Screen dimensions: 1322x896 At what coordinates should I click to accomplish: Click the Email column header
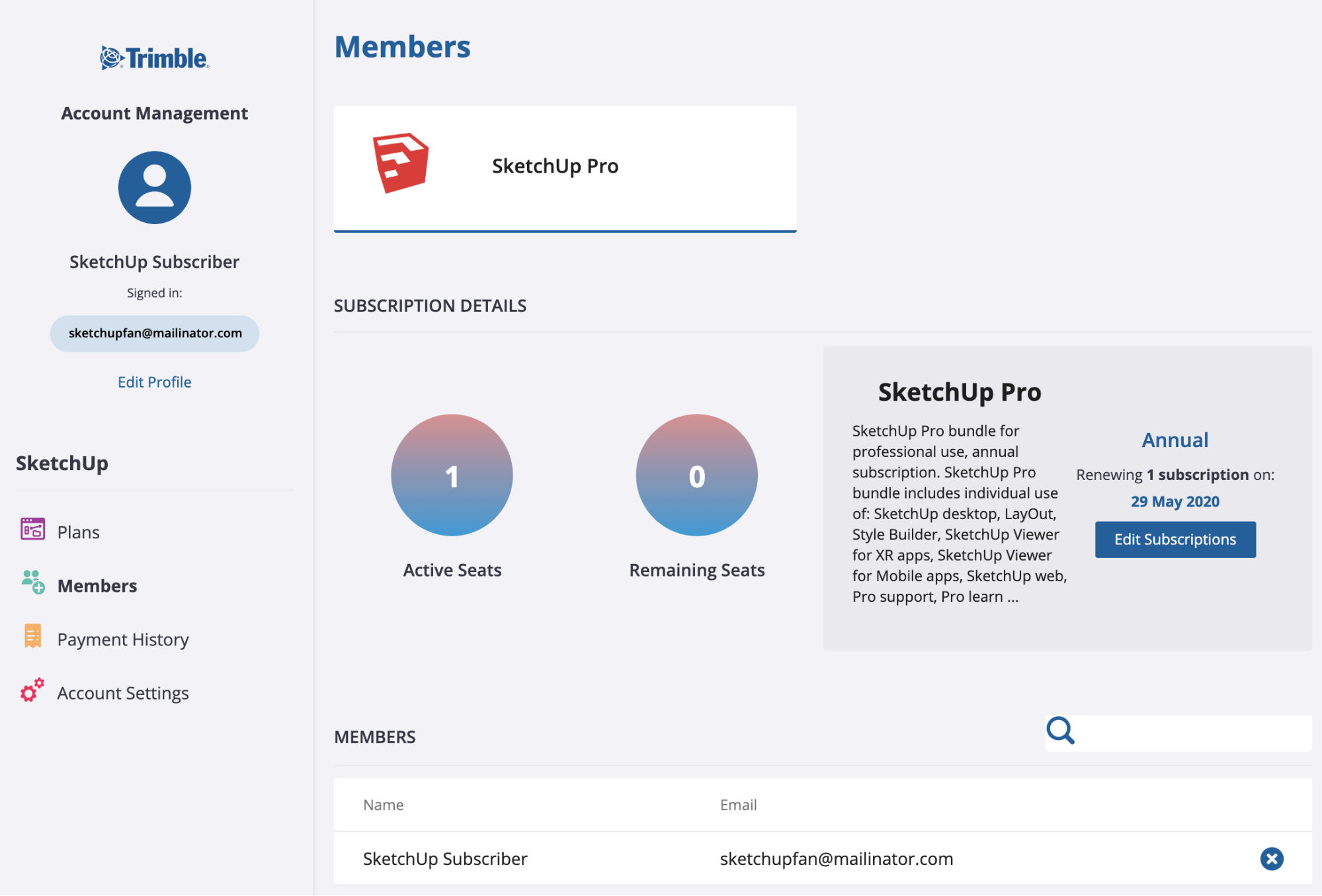click(x=738, y=804)
